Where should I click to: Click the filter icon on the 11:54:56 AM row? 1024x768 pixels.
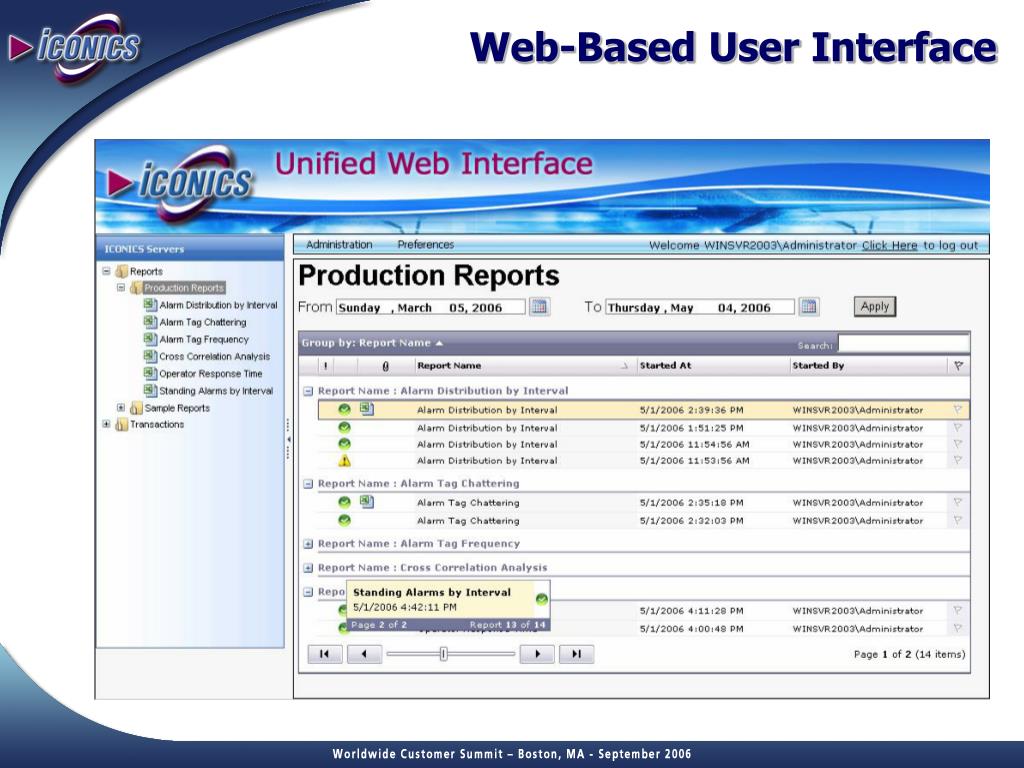tap(957, 444)
